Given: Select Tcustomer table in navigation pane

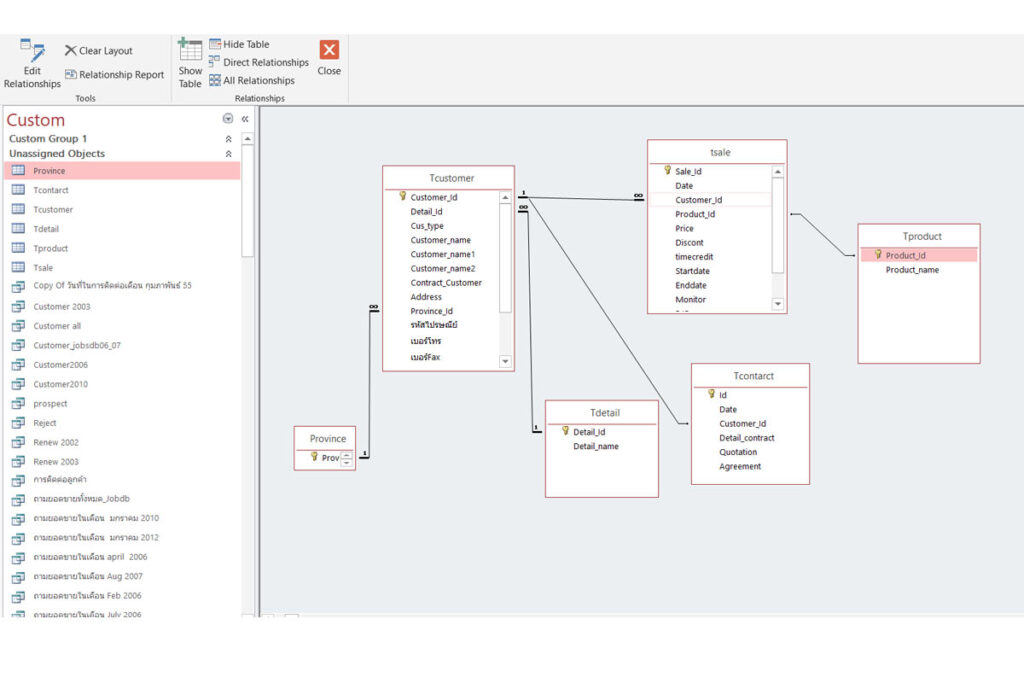Looking at the screenshot, I should (122, 210).
